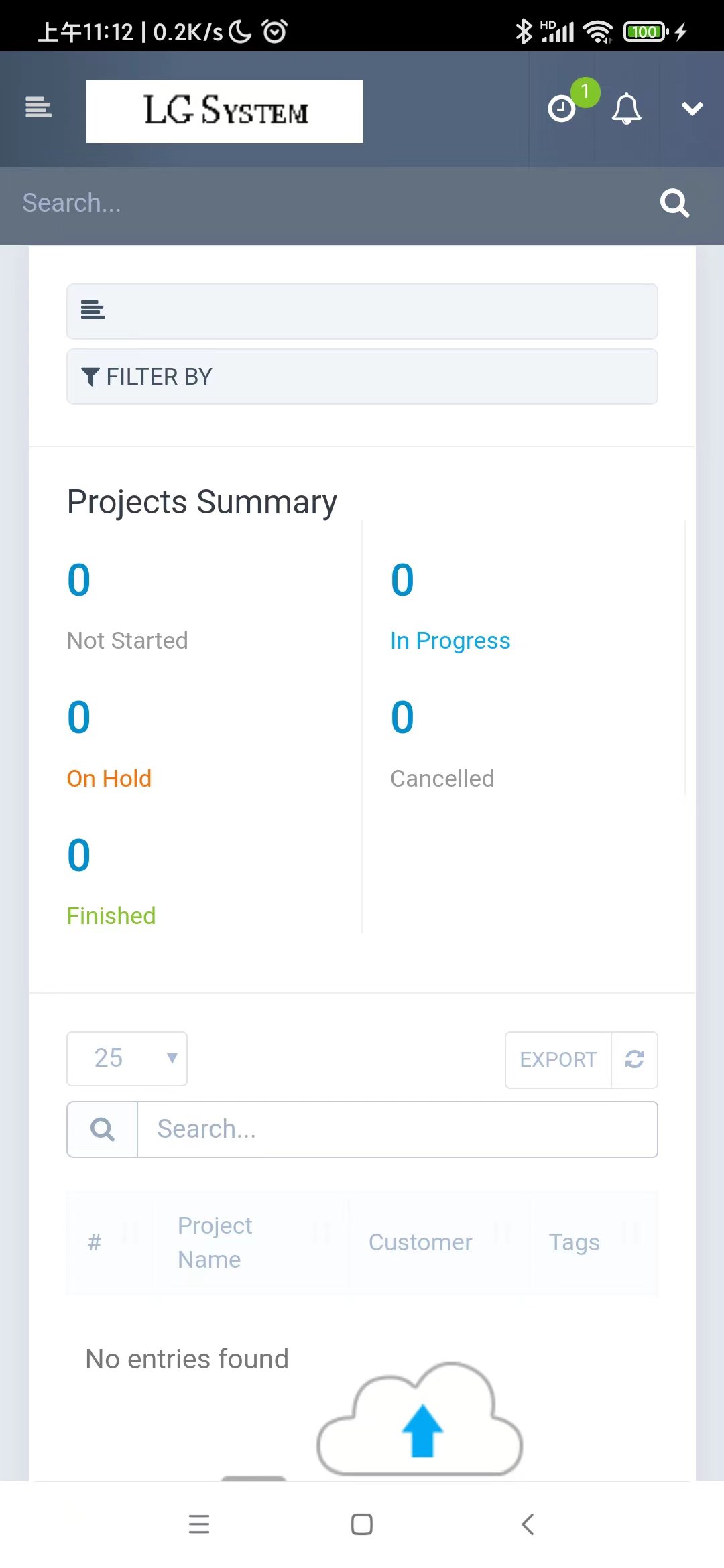Image resolution: width=724 pixels, height=1568 pixels.
Task: Tap the LG System logo
Action: click(x=225, y=111)
